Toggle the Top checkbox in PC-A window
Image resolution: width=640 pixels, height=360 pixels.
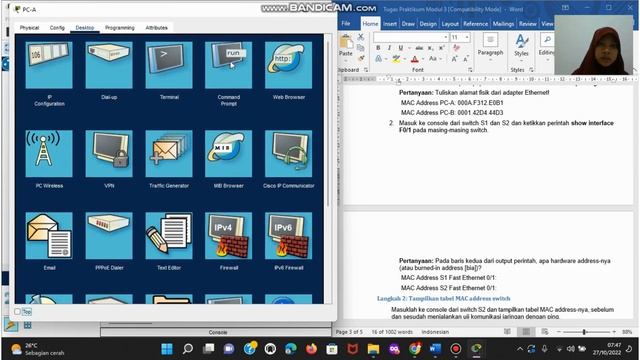18,312
